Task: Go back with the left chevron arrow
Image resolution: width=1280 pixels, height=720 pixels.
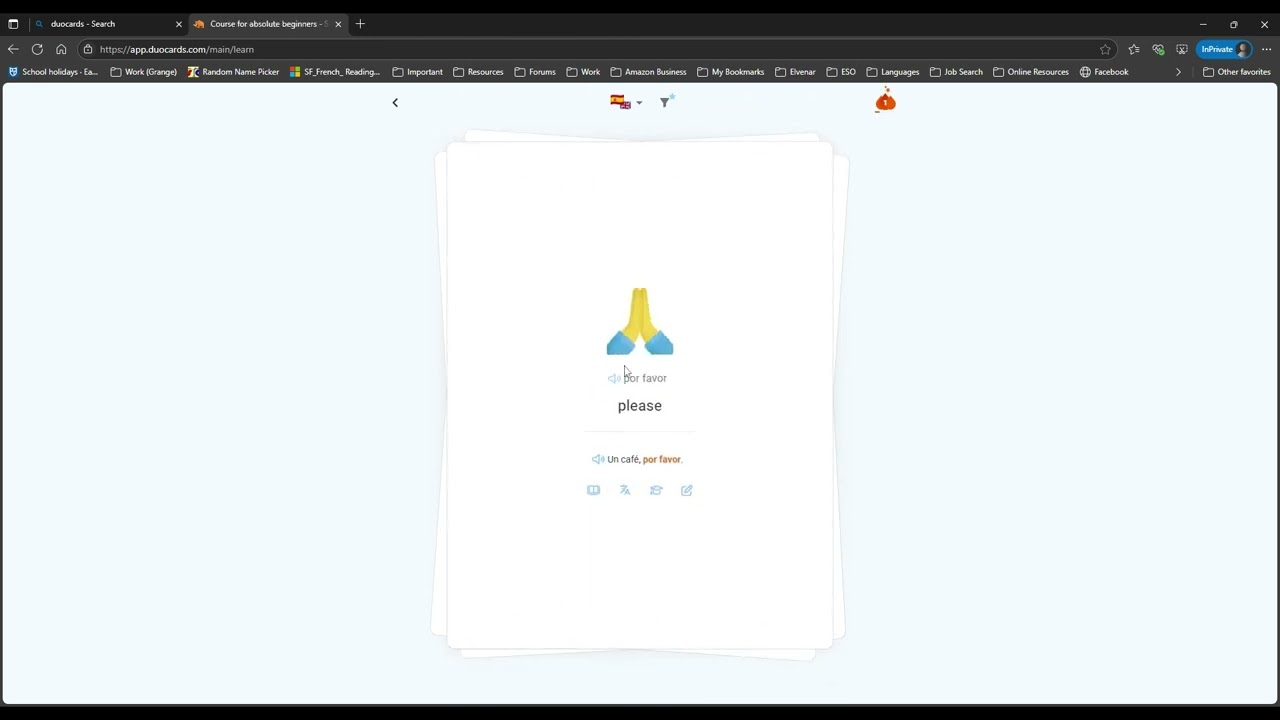Action: (x=395, y=102)
